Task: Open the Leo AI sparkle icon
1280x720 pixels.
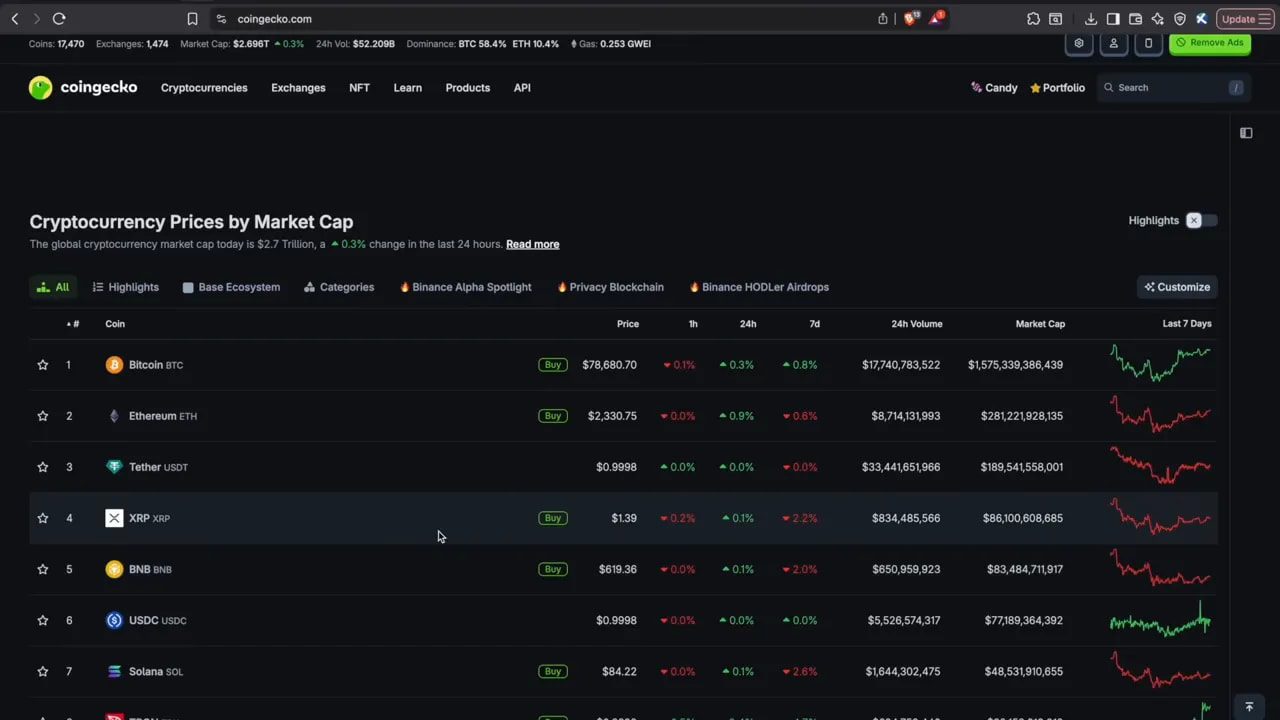Action: tap(1157, 19)
